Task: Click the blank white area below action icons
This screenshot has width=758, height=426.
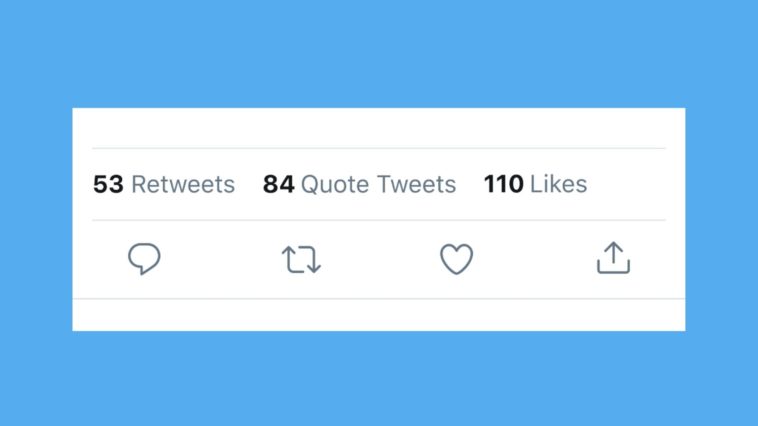Action: pos(380,314)
